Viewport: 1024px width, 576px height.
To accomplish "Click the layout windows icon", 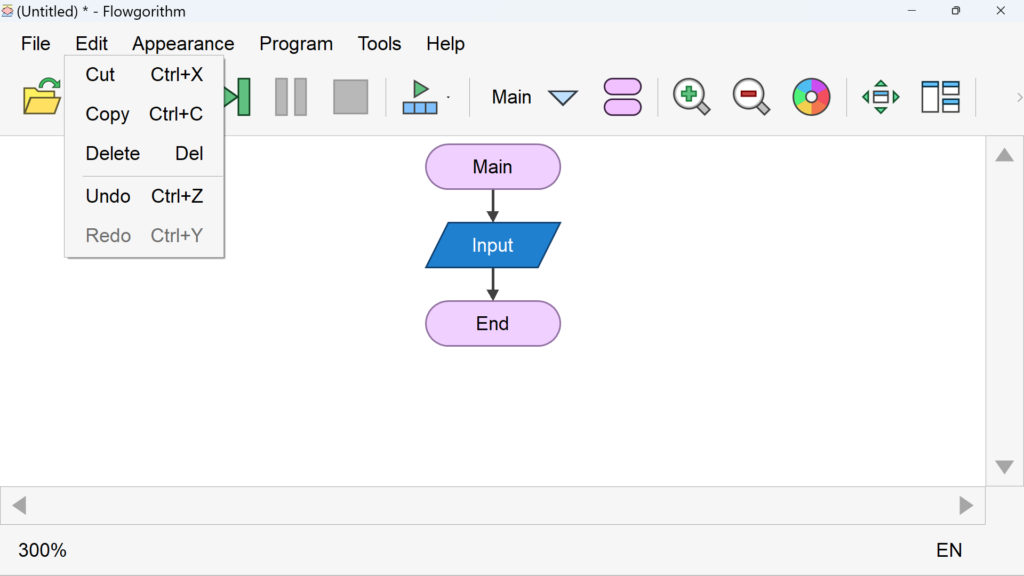I will click(940, 97).
